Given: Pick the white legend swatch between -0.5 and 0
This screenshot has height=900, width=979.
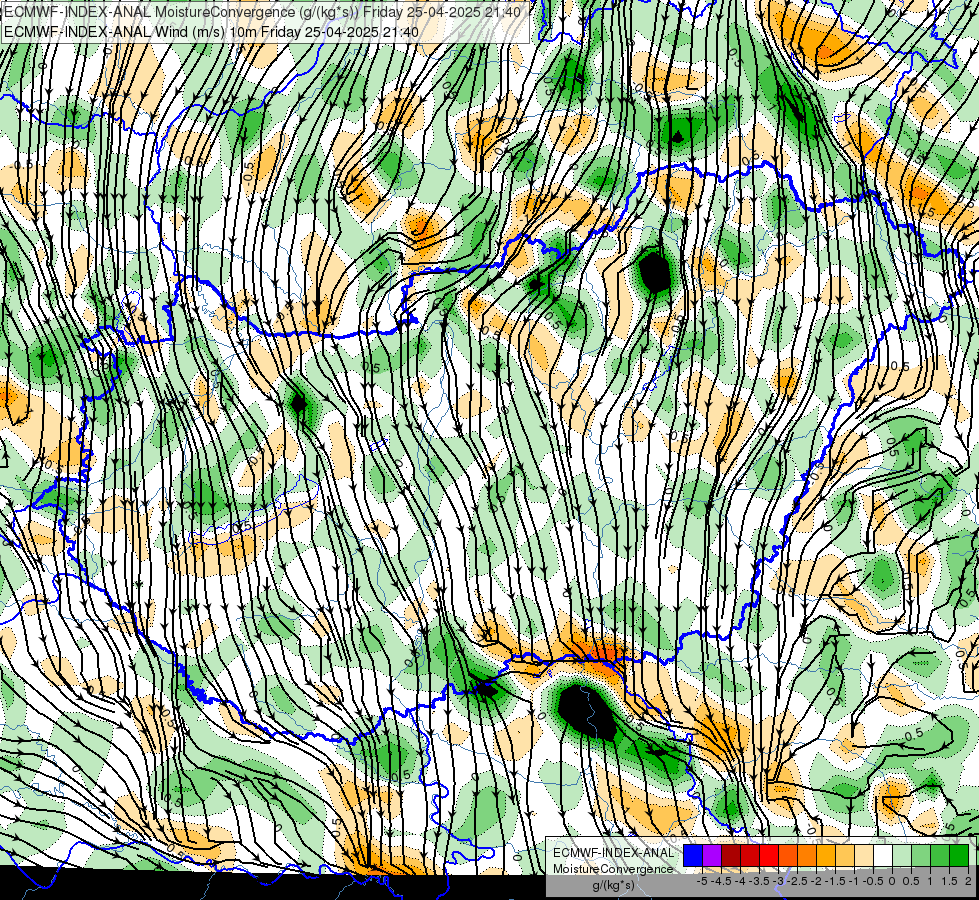Looking at the screenshot, I should (x=883, y=856).
